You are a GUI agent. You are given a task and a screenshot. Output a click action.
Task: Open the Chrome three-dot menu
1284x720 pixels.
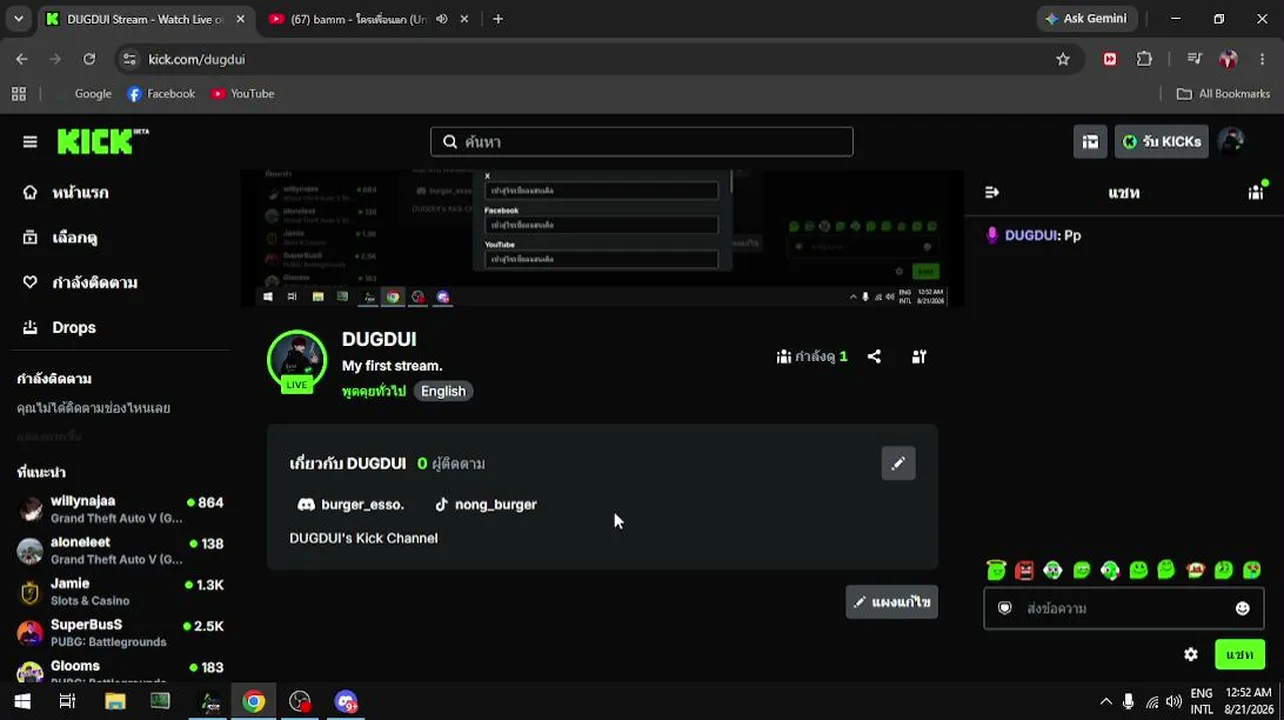(x=1262, y=59)
